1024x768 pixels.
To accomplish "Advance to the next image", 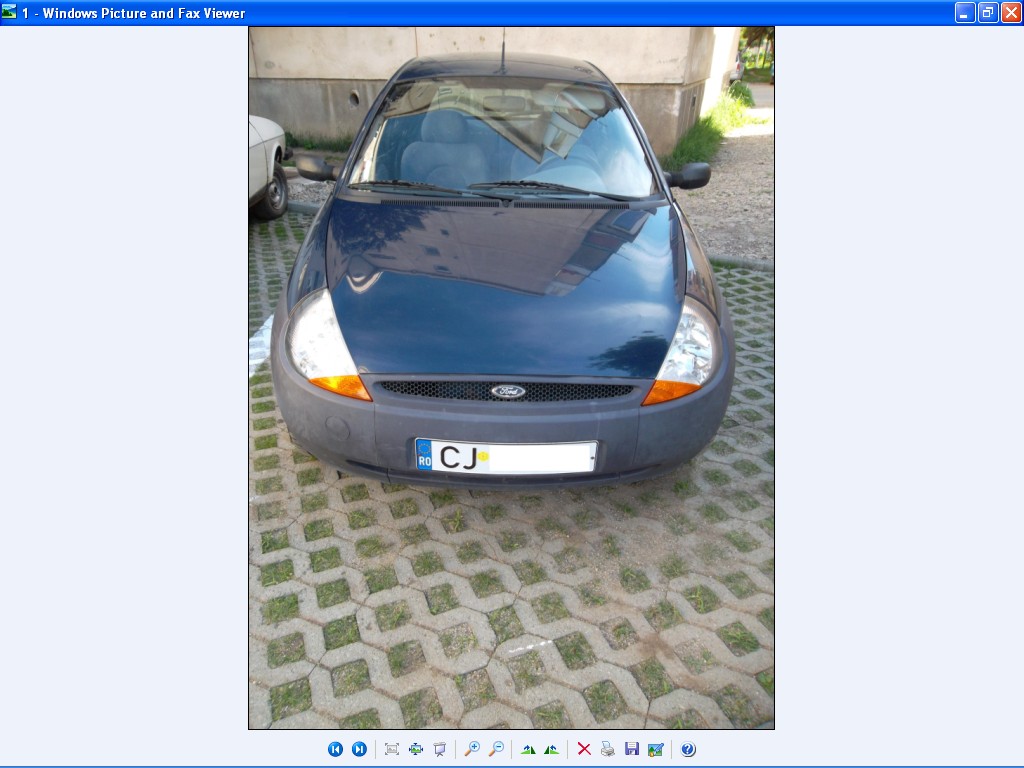I will [359, 749].
